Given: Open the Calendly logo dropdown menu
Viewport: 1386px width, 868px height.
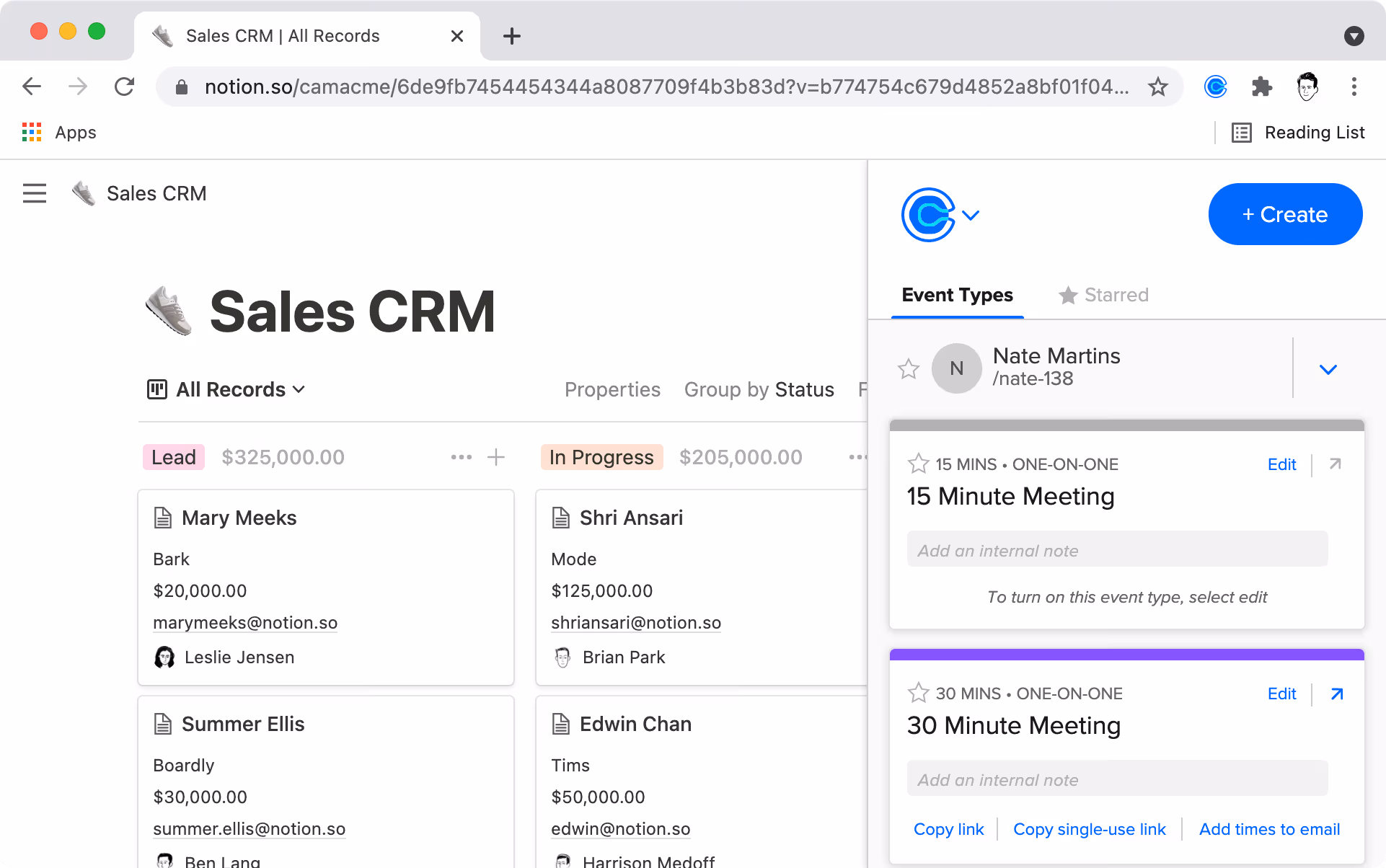Looking at the screenshot, I should click(x=940, y=215).
